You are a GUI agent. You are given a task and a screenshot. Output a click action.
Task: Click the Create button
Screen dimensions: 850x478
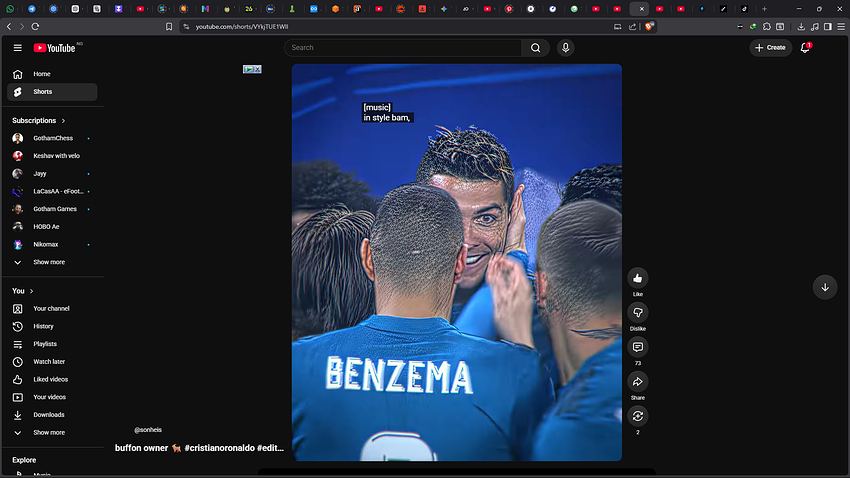coord(770,48)
